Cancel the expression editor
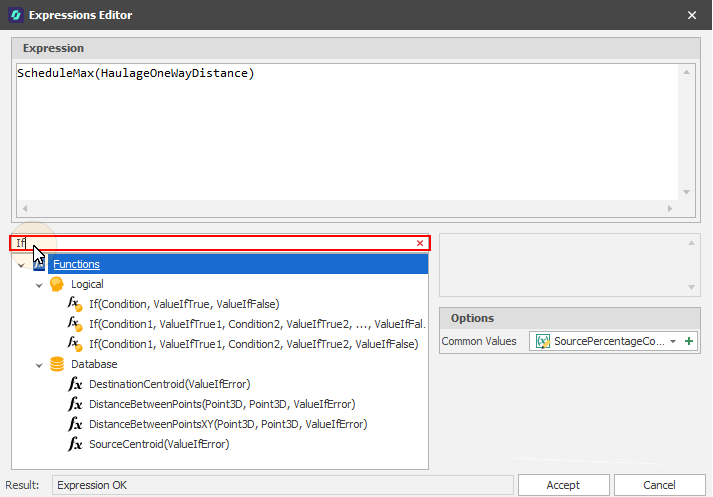The height and width of the screenshot is (497, 713). tap(659, 485)
